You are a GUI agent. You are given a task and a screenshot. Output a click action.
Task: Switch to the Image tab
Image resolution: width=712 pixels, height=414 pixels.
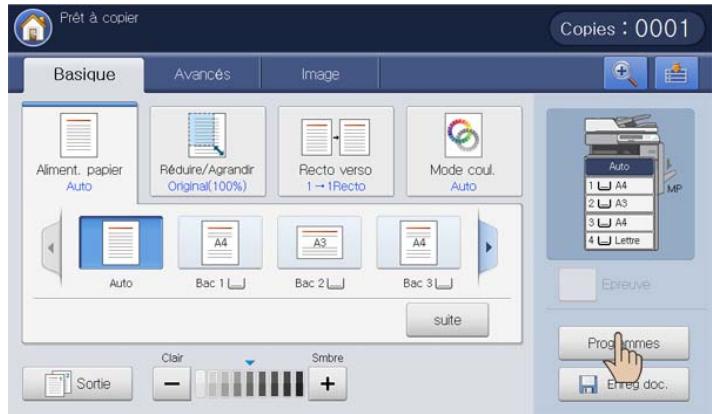tap(321, 74)
